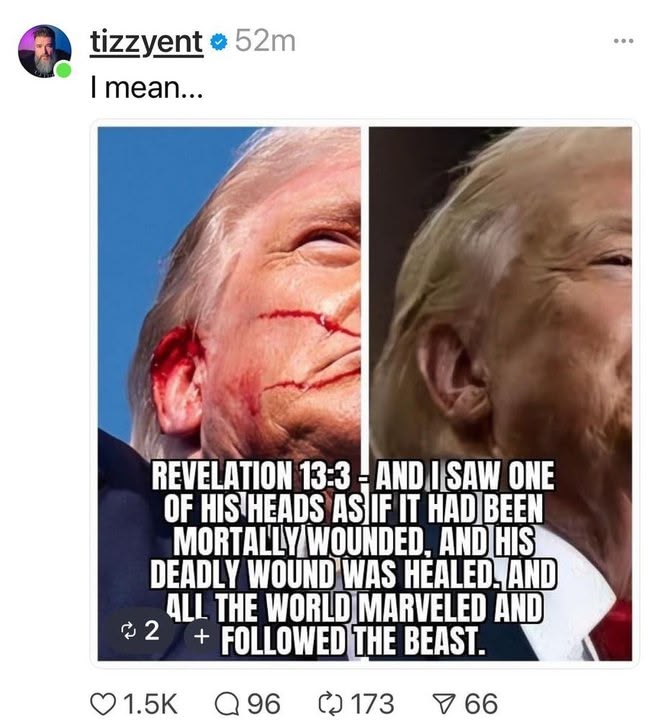Click the 96 replies count
658x720 pixels.
pyautogui.click(x=264, y=704)
